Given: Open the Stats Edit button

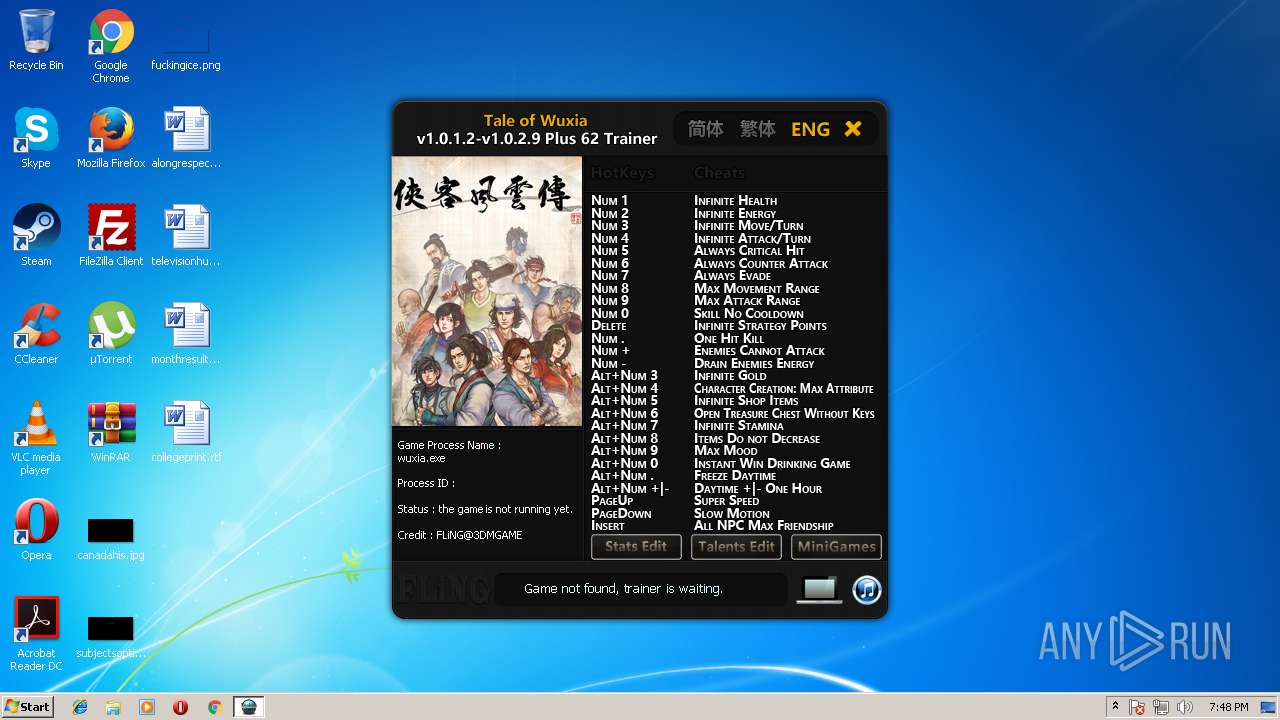Looking at the screenshot, I should coord(636,547).
